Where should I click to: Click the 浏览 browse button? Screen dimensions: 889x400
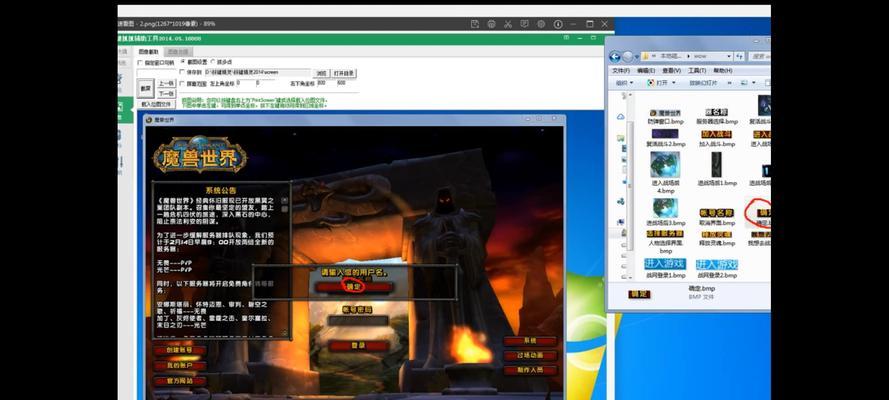coord(321,73)
